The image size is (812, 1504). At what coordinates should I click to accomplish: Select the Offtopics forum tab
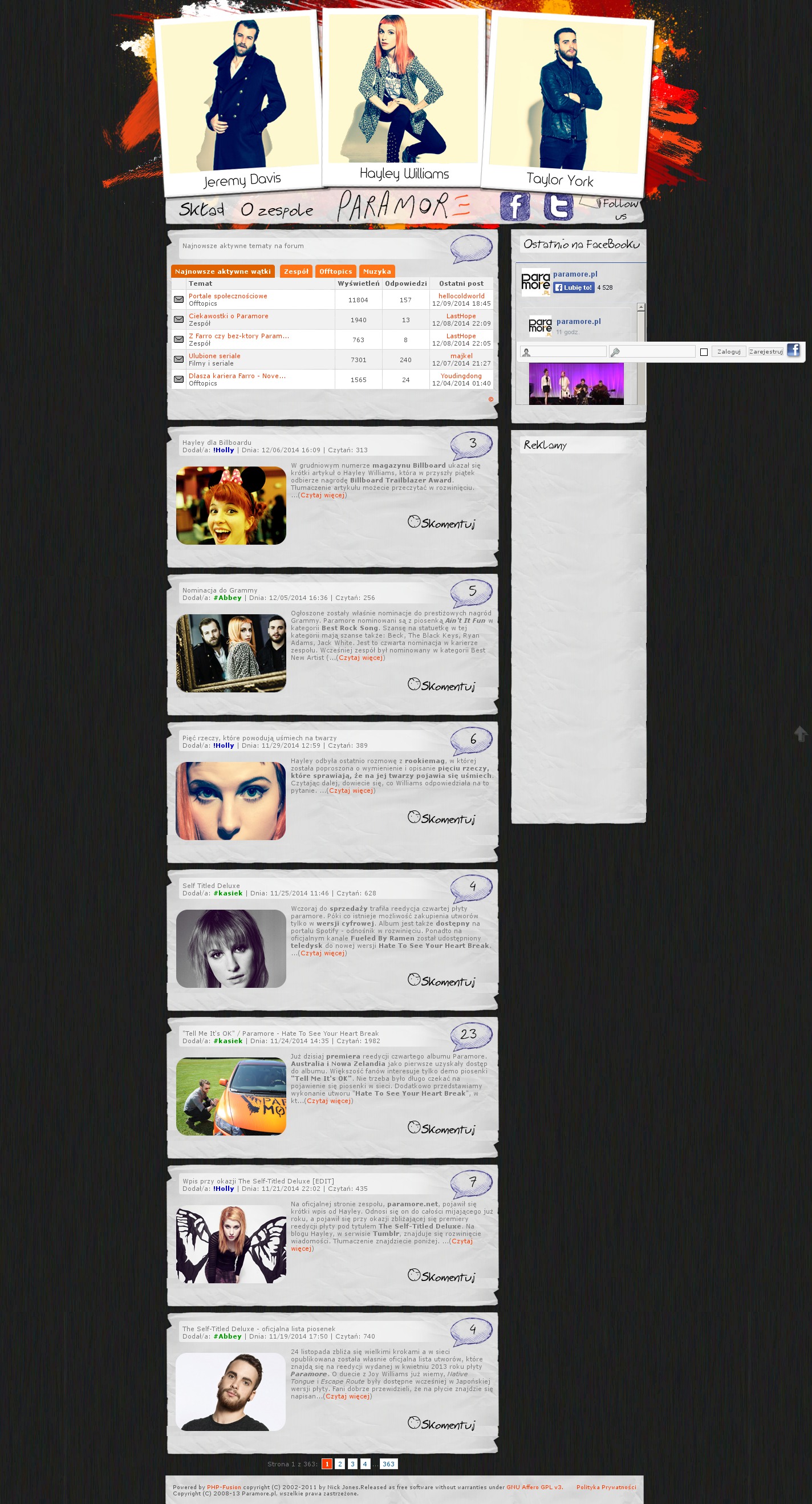(x=336, y=271)
